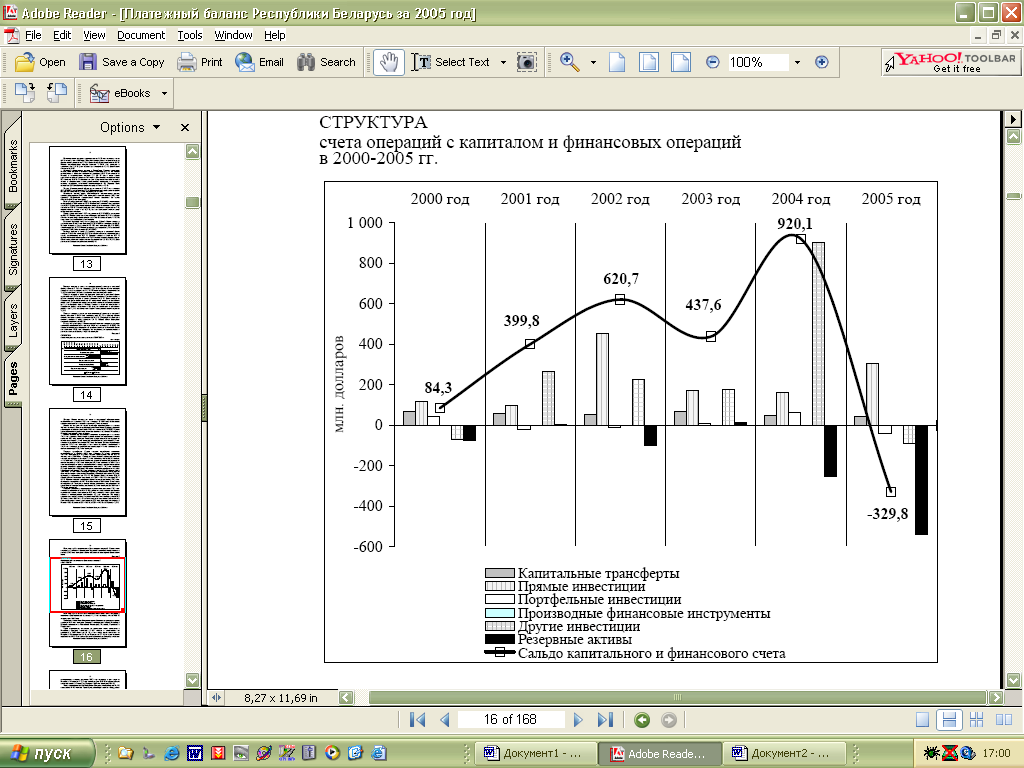
Task: Switch to the Layers side tab
Action: [x=13, y=319]
